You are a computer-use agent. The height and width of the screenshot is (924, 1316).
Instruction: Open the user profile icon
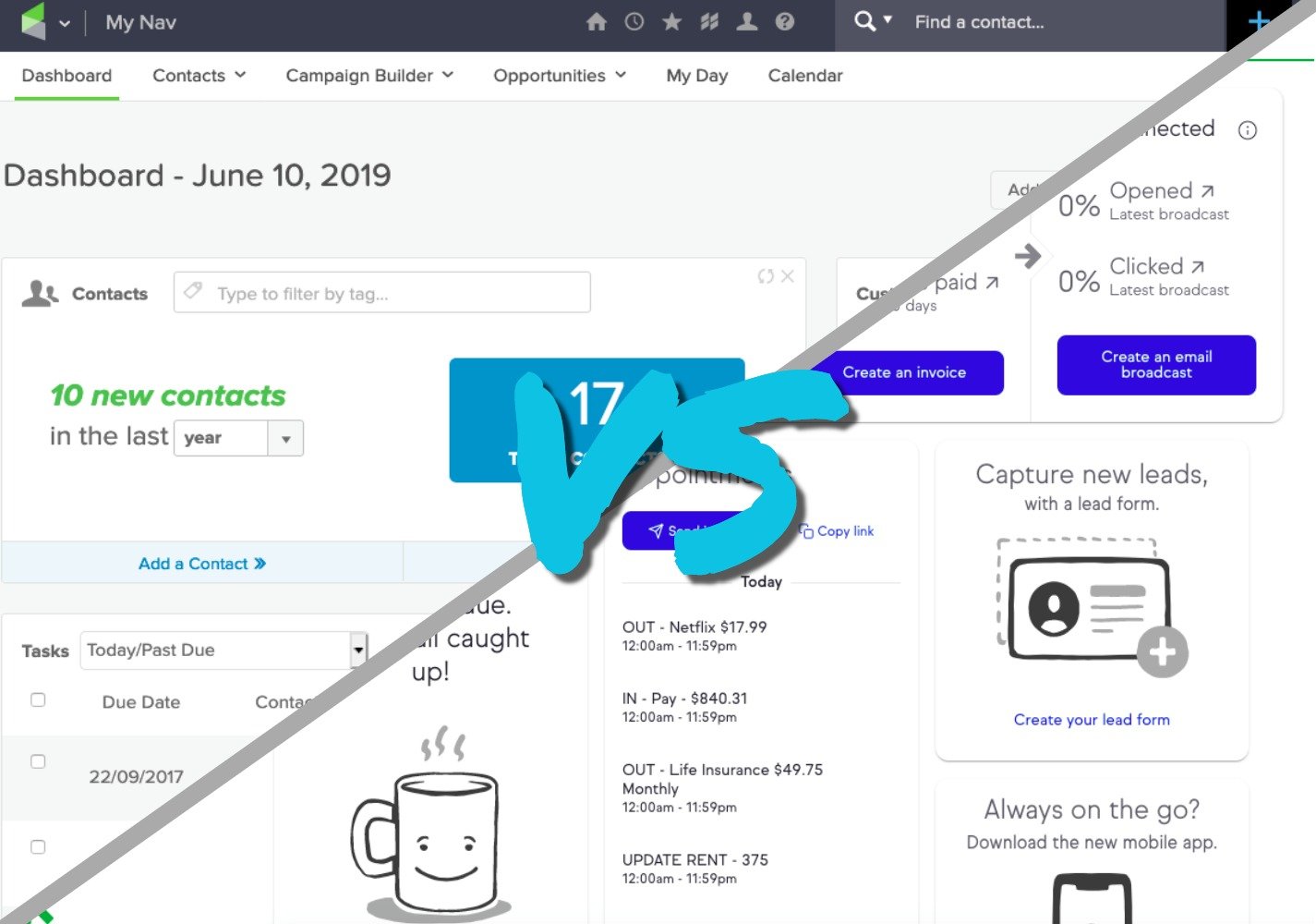pyautogui.click(x=747, y=22)
